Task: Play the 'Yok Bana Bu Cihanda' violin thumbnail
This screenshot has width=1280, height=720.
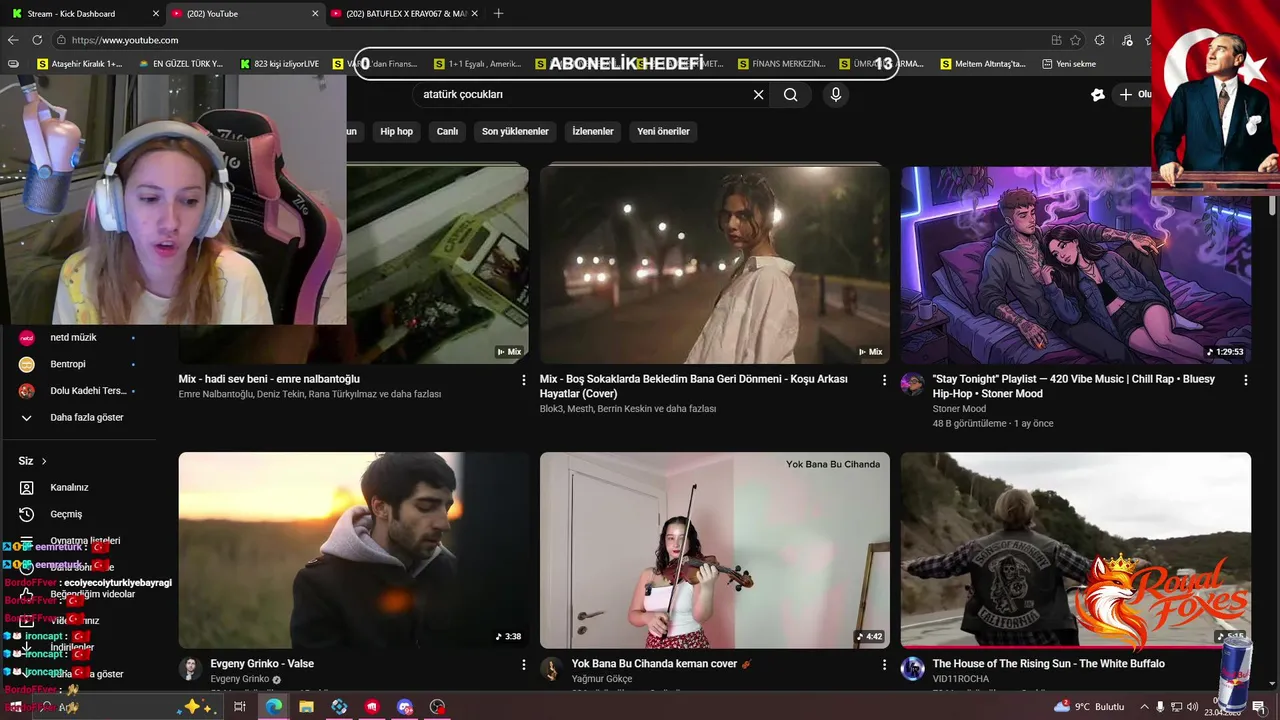Action: (714, 550)
